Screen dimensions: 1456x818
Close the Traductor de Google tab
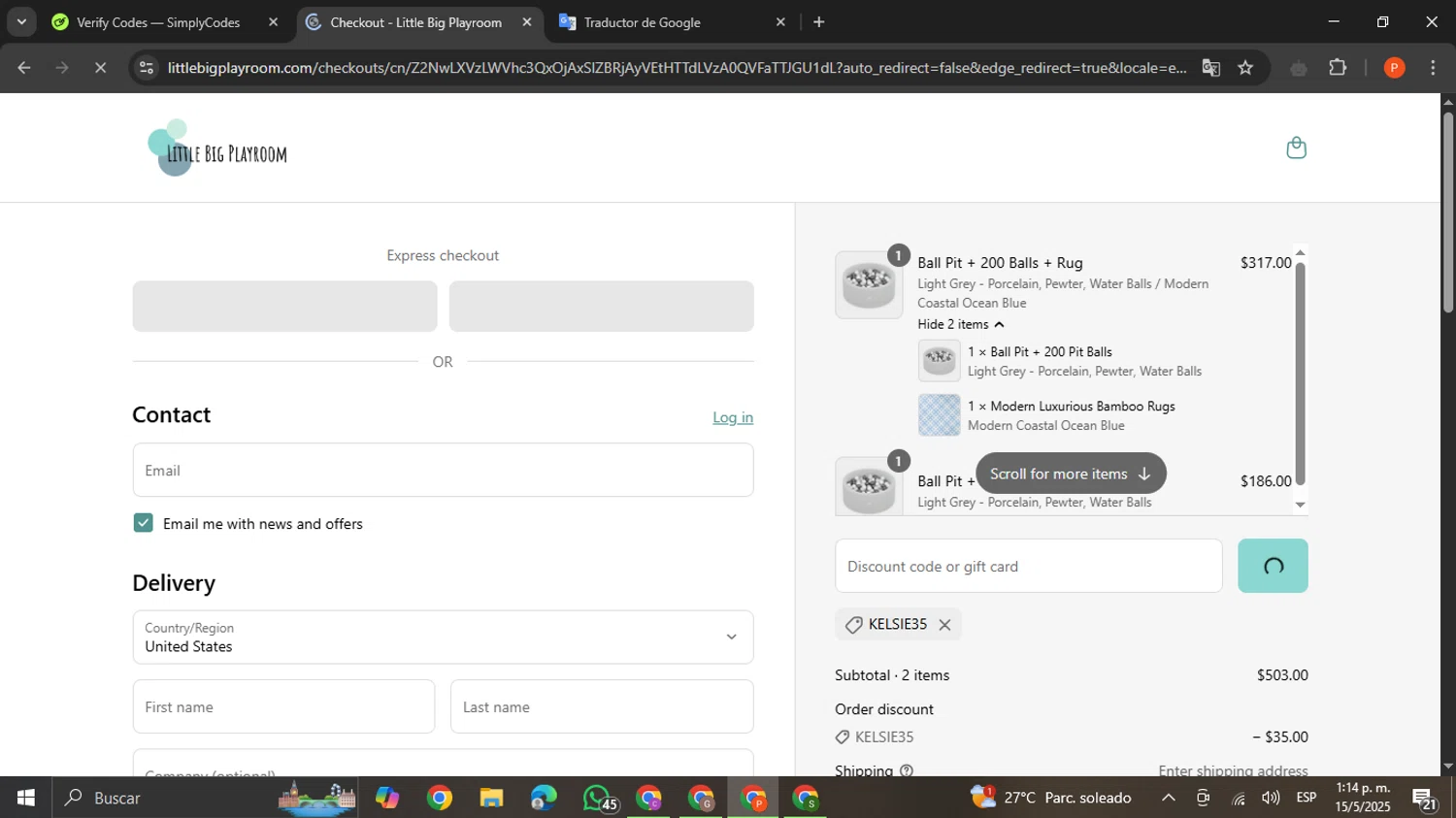[780, 22]
